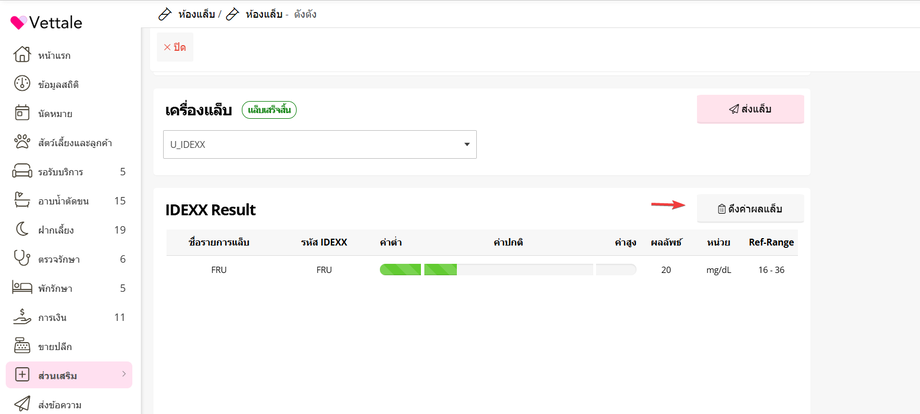Click the Vettale logo

coord(46,23)
